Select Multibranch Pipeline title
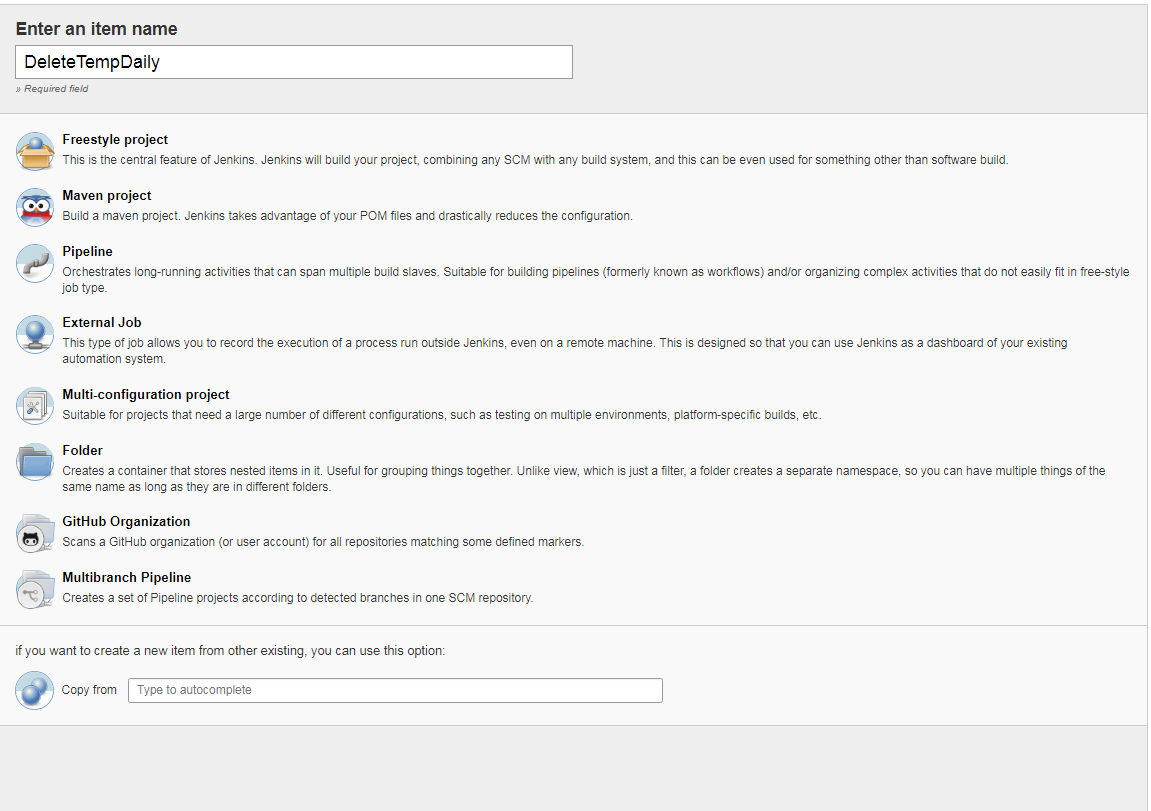Viewport: 1151px width, 811px height. [x=127, y=577]
